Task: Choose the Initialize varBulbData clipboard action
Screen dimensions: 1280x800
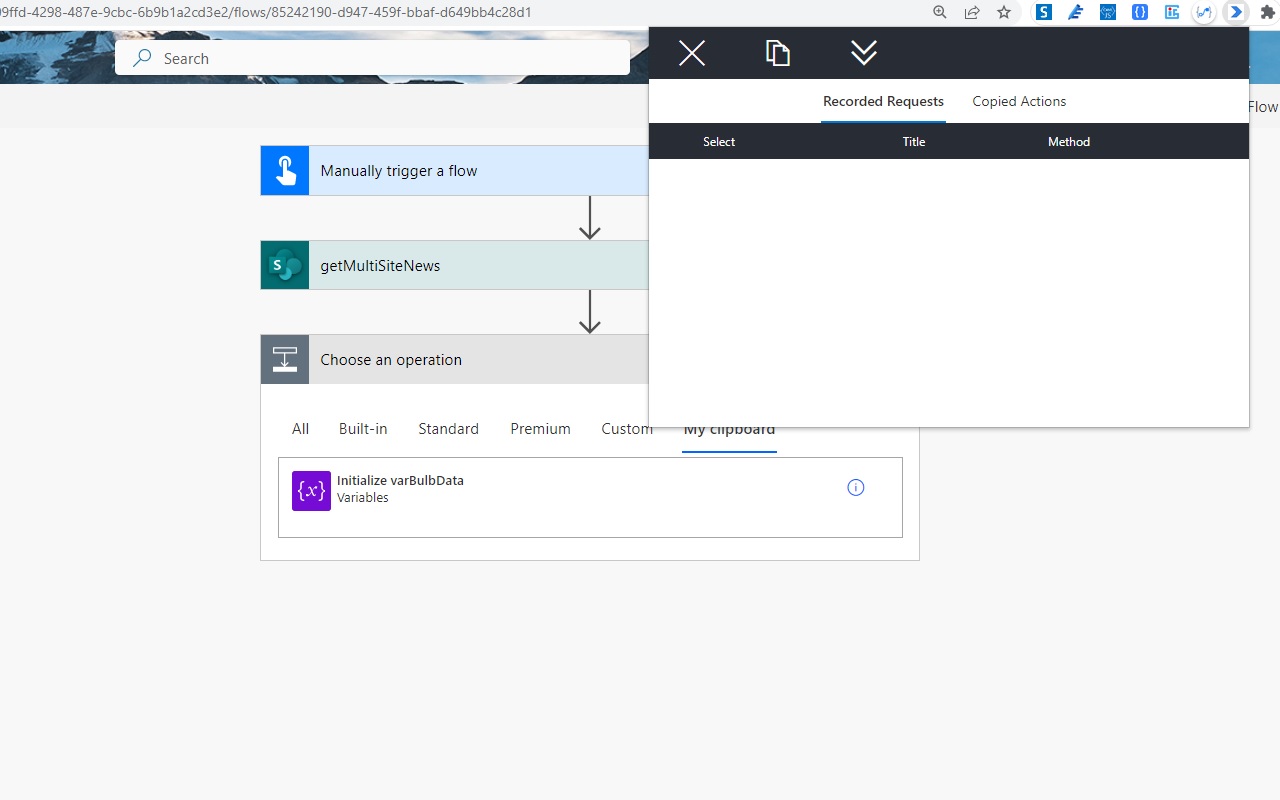Action: point(590,498)
